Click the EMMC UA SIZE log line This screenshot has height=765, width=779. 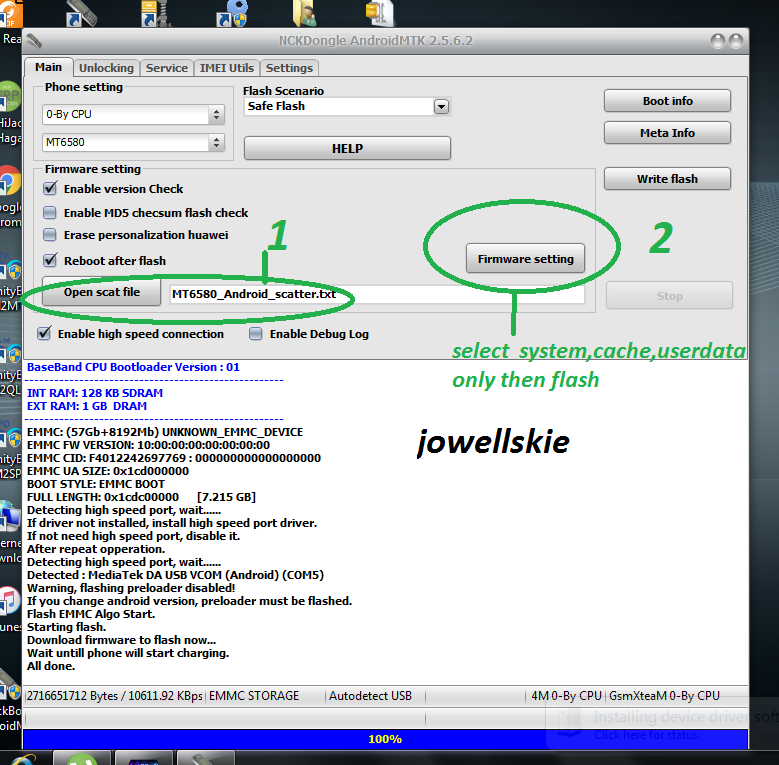108,471
